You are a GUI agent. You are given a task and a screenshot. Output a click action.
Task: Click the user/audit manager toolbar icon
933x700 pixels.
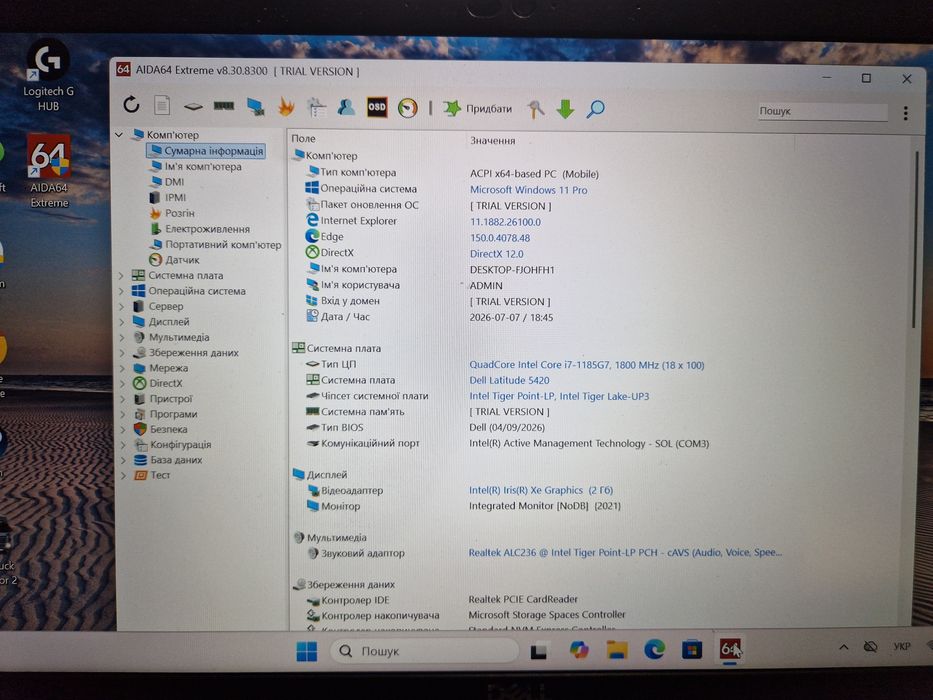click(x=346, y=107)
